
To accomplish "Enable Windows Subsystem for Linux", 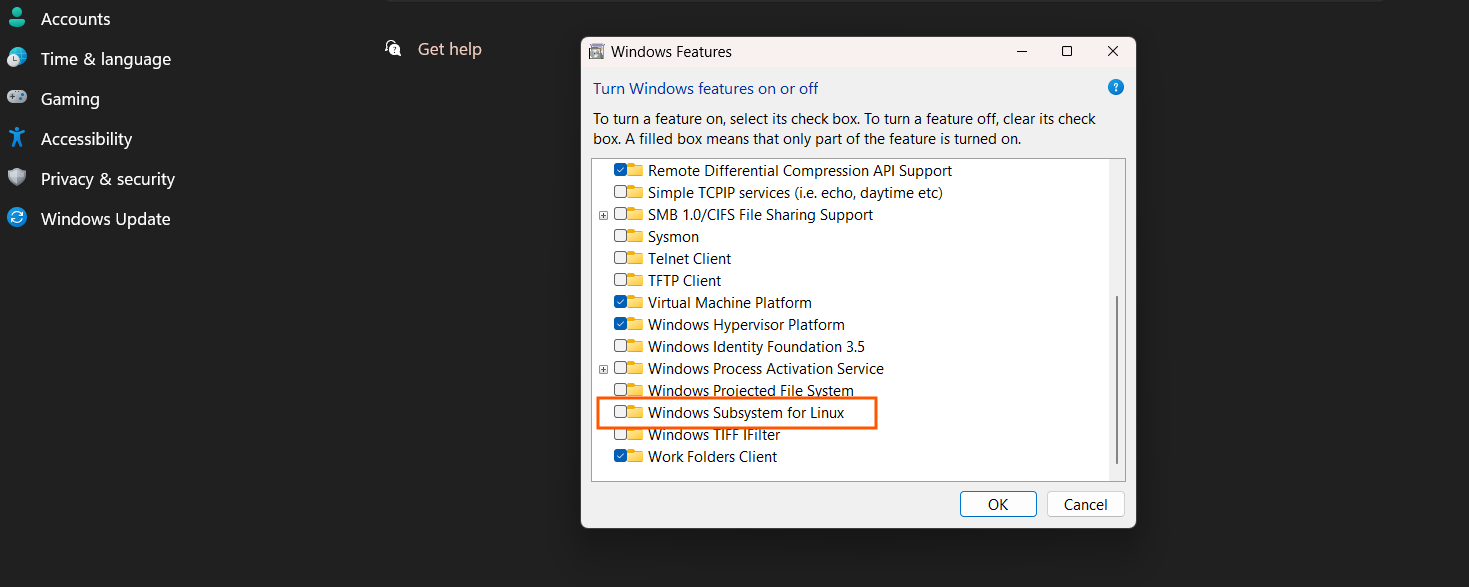I will click(x=619, y=412).
